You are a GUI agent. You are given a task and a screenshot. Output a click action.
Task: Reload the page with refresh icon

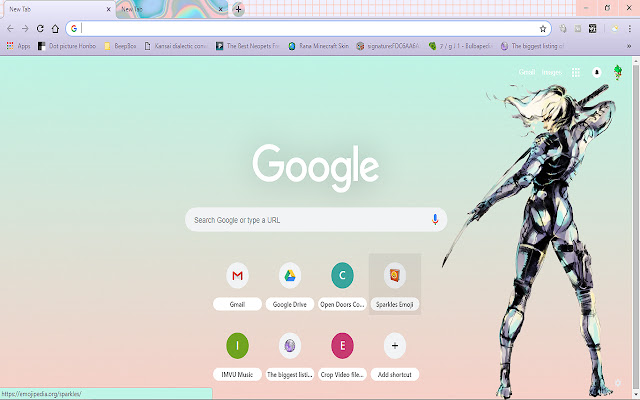pos(40,29)
